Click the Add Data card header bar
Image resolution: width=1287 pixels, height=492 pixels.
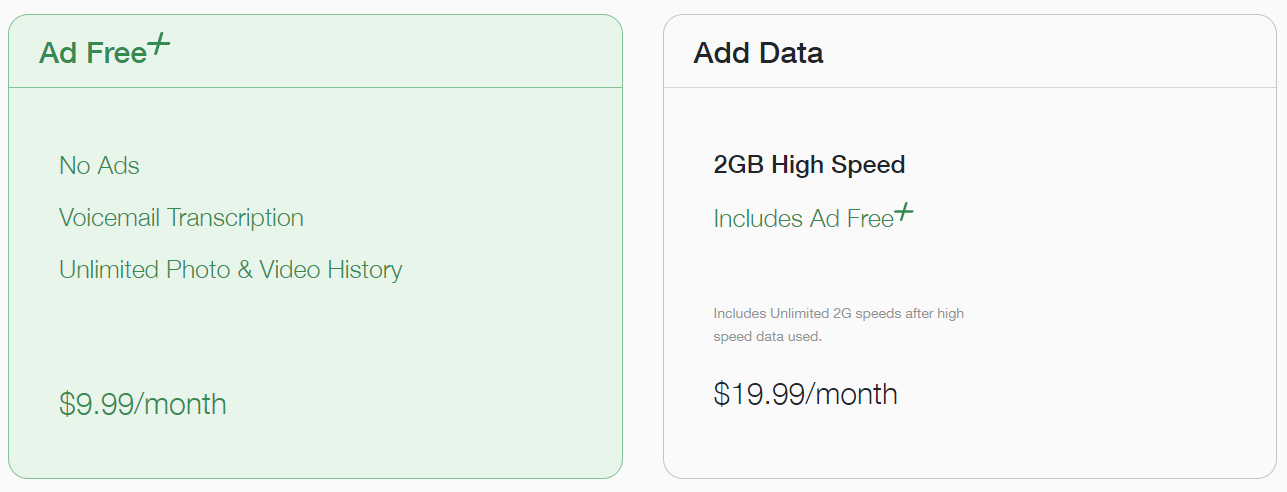pyautogui.click(x=970, y=51)
